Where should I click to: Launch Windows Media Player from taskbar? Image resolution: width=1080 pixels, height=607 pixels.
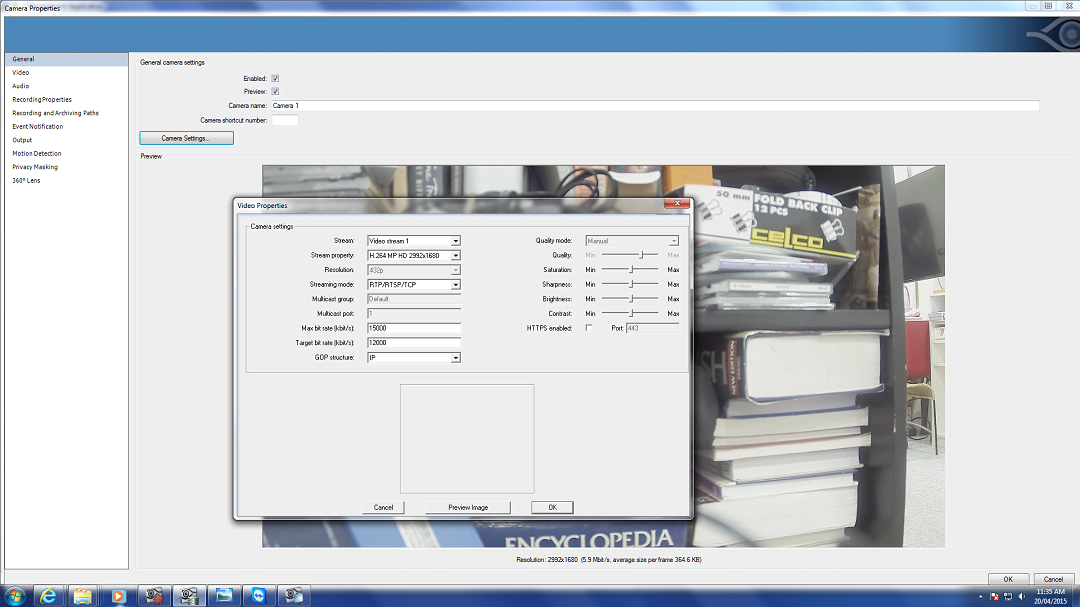pyautogui.click(x=118, y=595)
